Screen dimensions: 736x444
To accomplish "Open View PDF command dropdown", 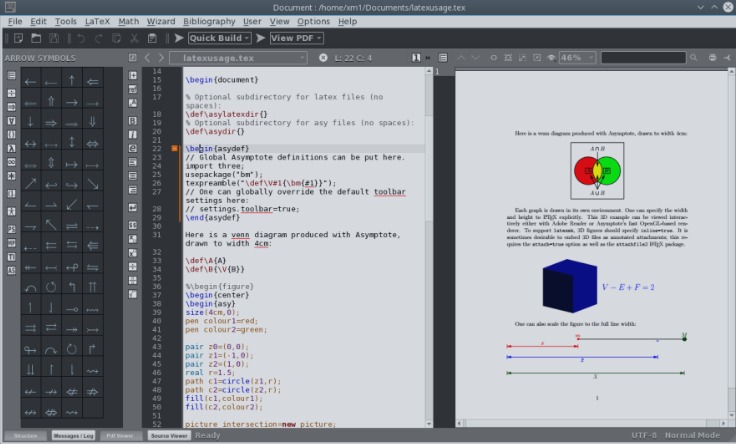I will tap(297, 38).
